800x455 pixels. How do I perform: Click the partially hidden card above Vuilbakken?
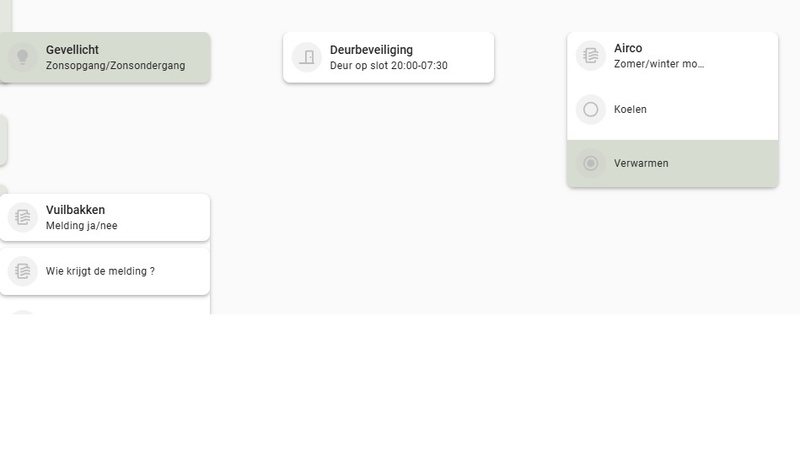3,140
